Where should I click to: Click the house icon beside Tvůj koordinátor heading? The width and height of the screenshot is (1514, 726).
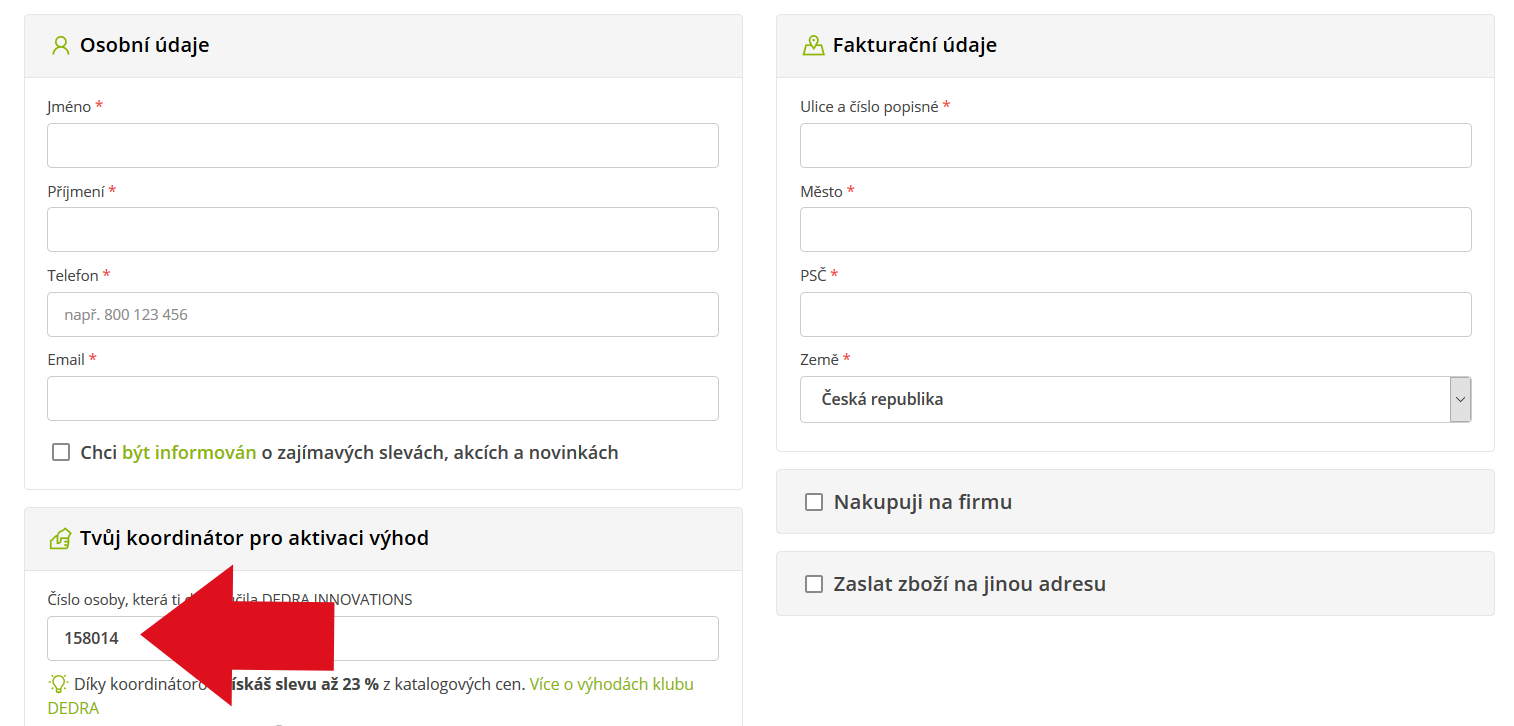pos(60,539)
